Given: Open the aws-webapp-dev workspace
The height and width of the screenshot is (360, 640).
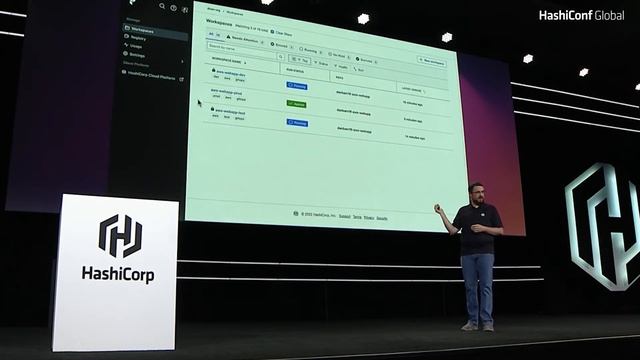Looking at the screenshot, I should point(231,73).
